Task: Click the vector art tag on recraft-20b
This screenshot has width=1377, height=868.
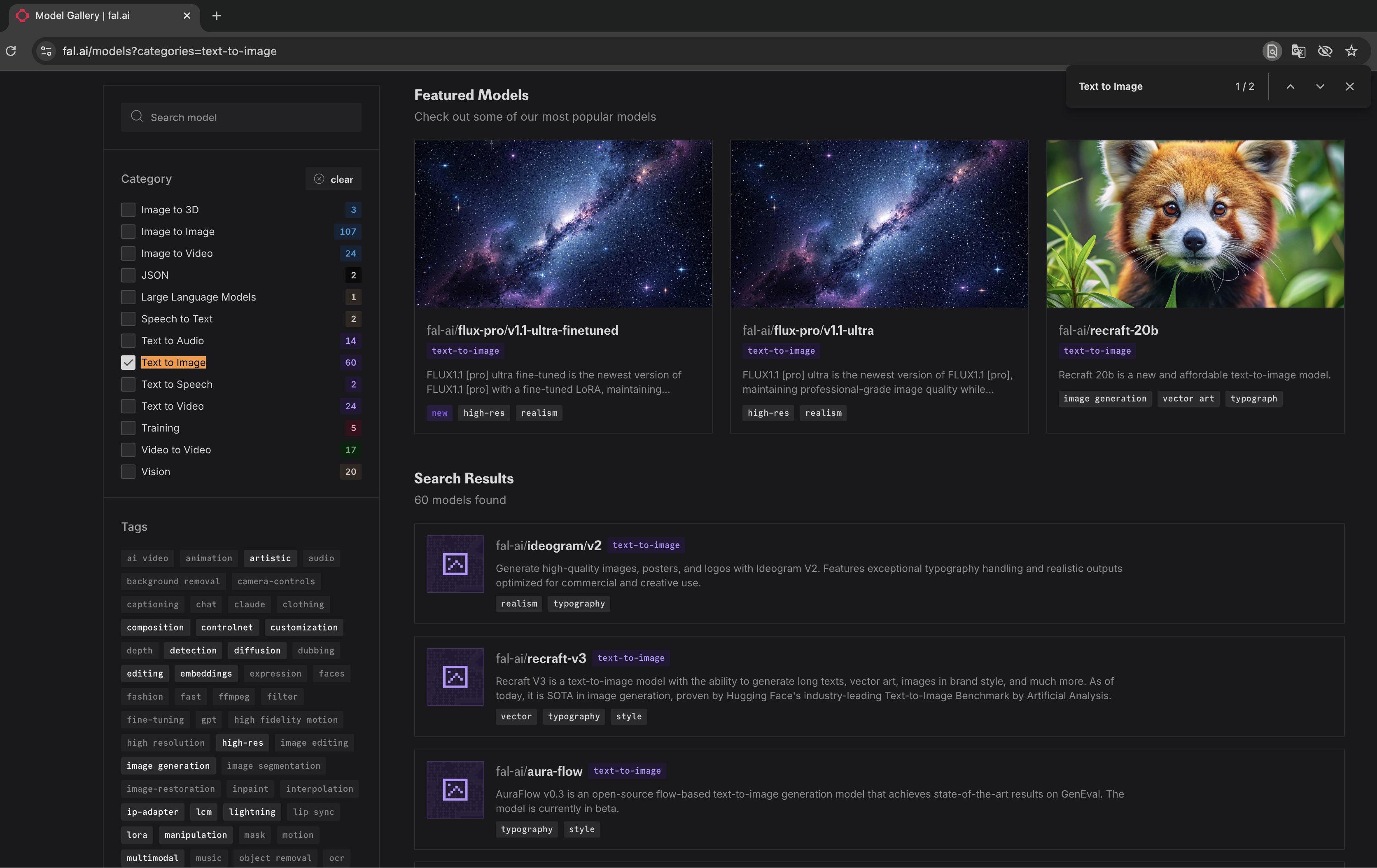Action: tap(1188, 399)
